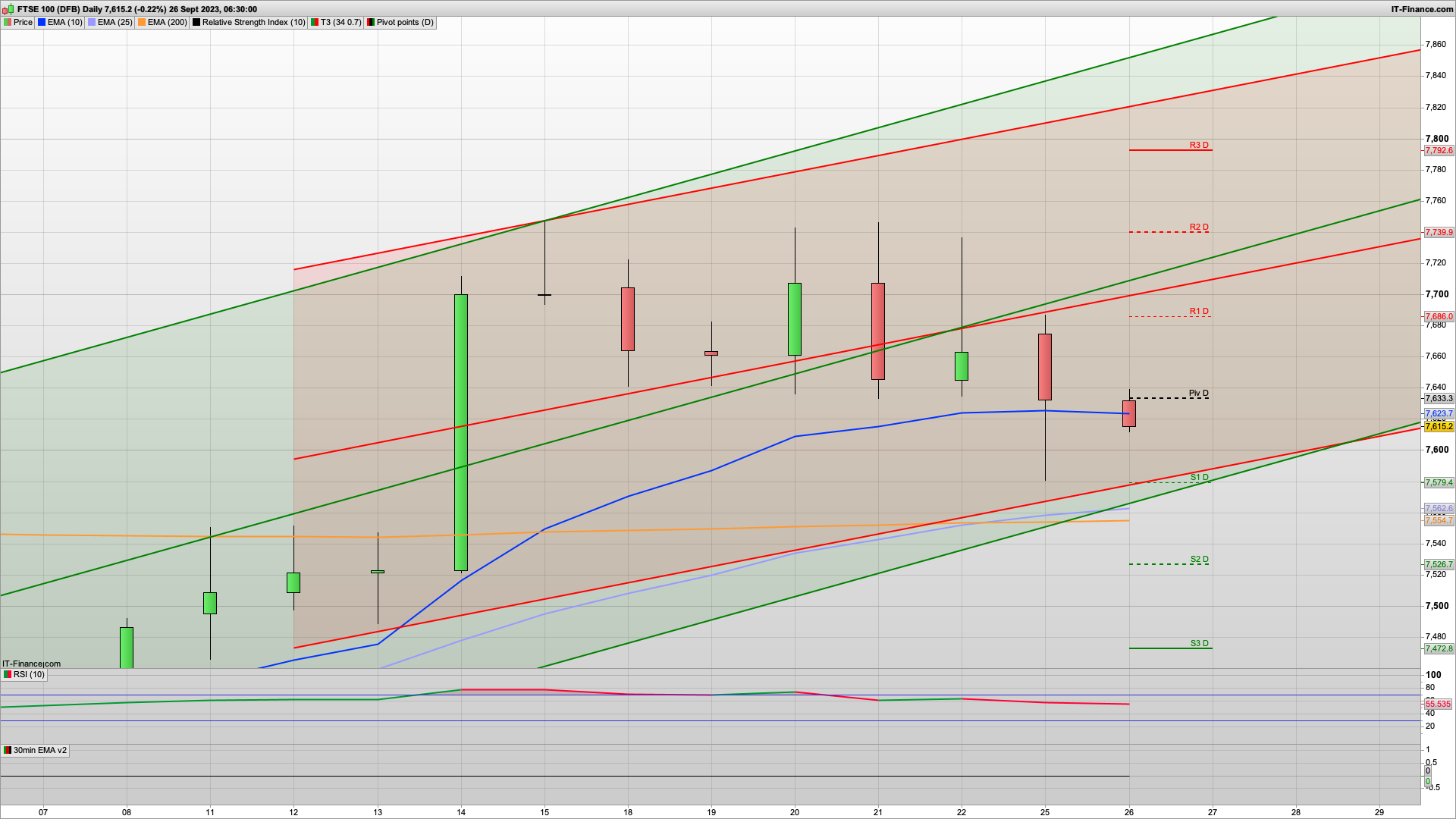1456x819 pixels.
Task: Click the red candle on the 21st
Action: pos(878,331)
